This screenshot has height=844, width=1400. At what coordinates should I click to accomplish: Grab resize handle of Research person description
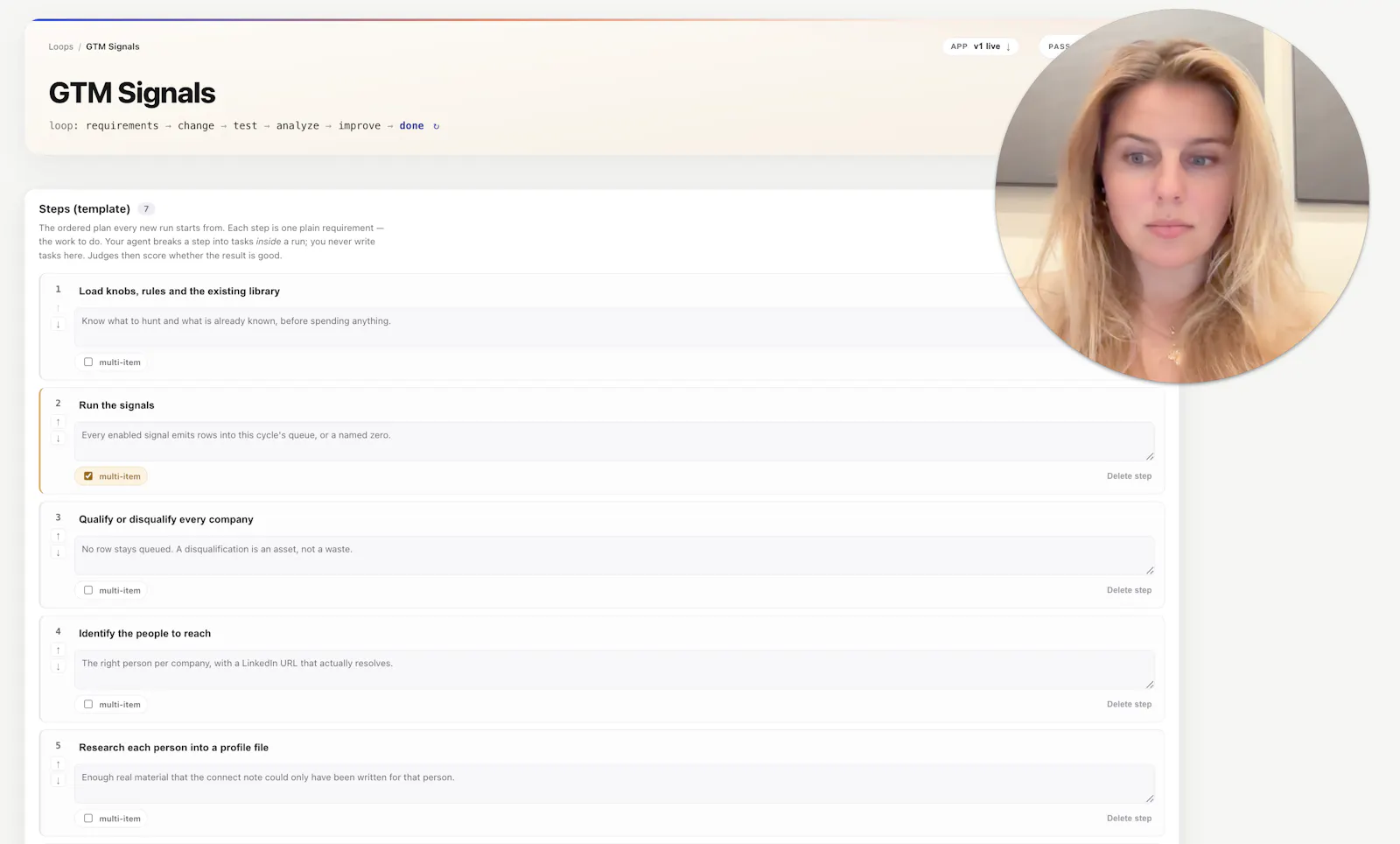point(1150,798)
